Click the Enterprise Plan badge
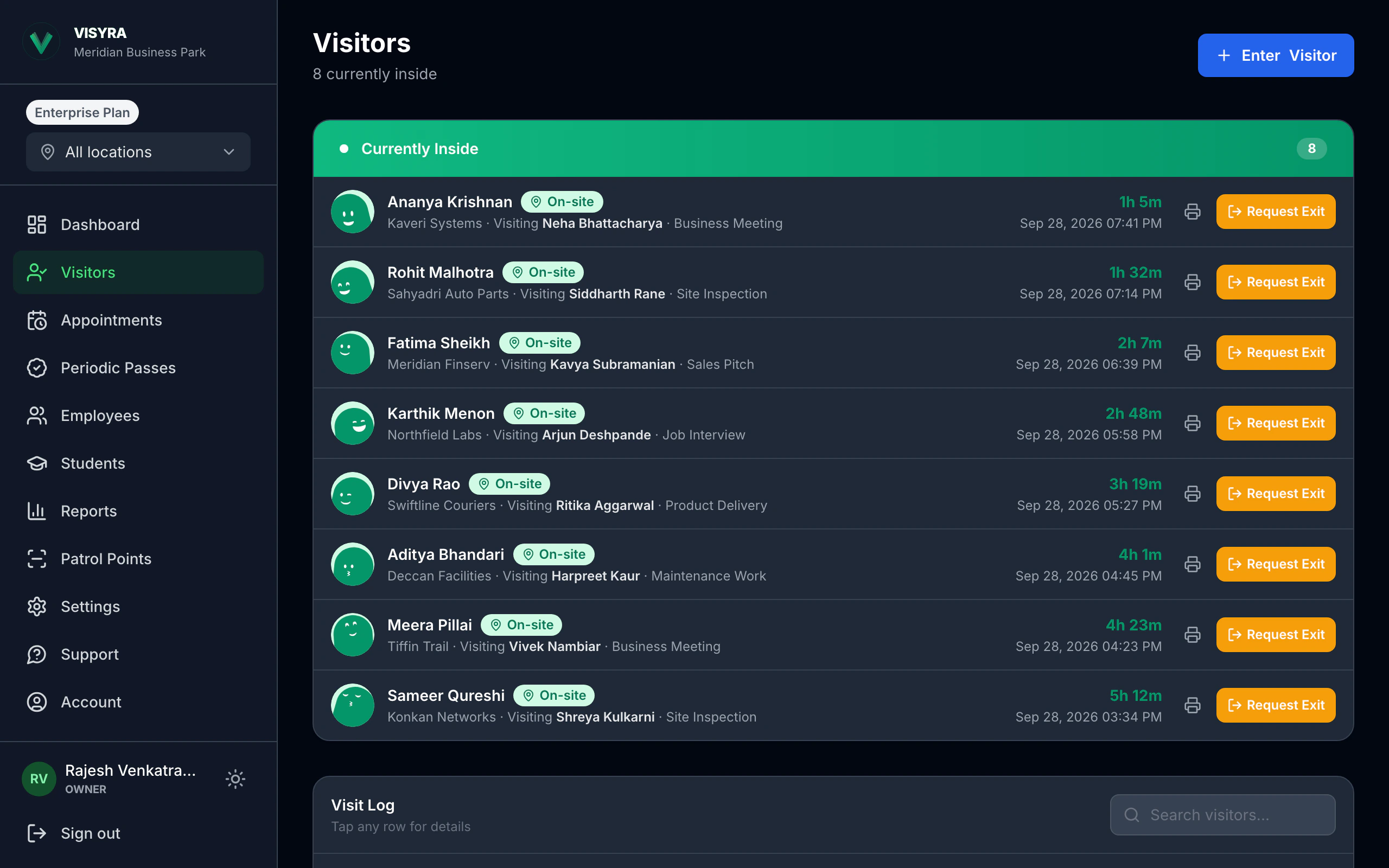Screen dimensions: 1389x868 [x=82, y=112]
